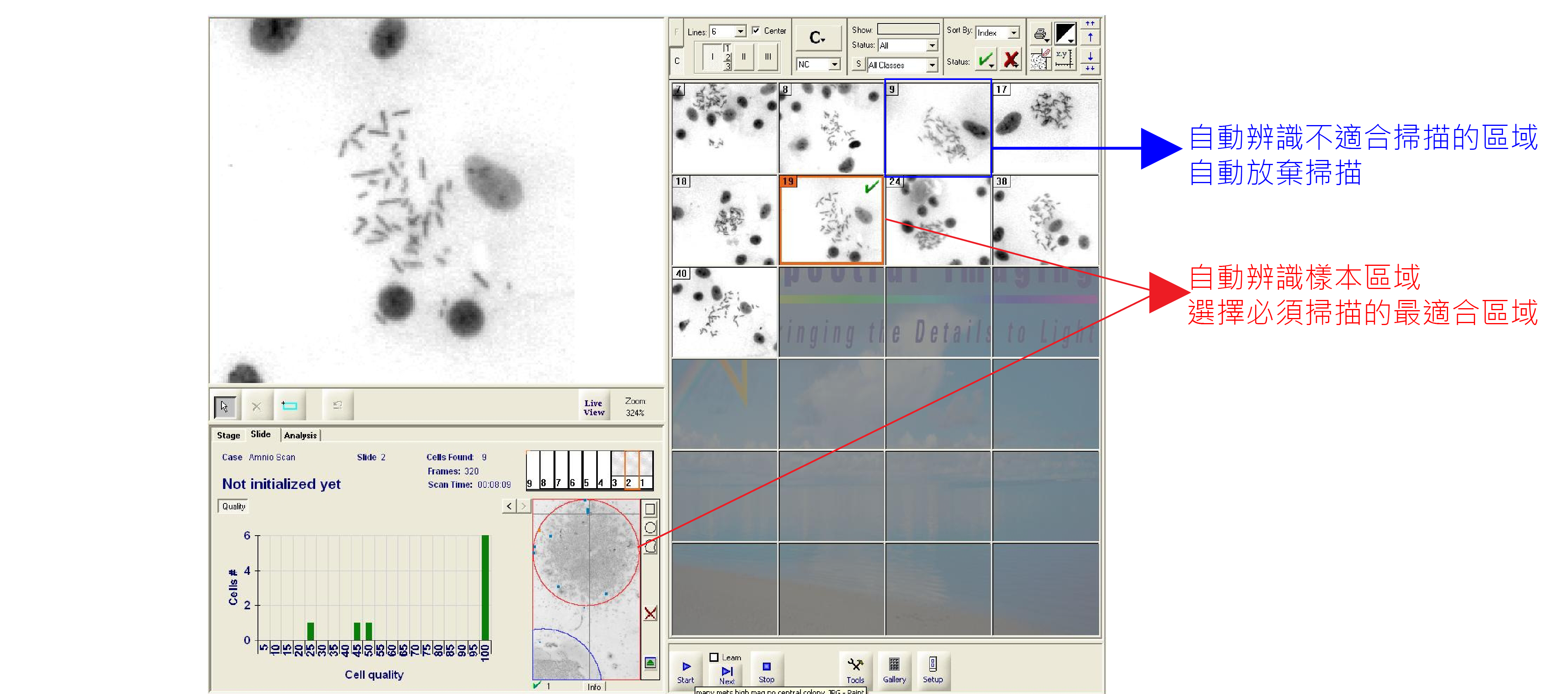Toggle the S class filter button
Screen dimensions: 1568x694
858,64
